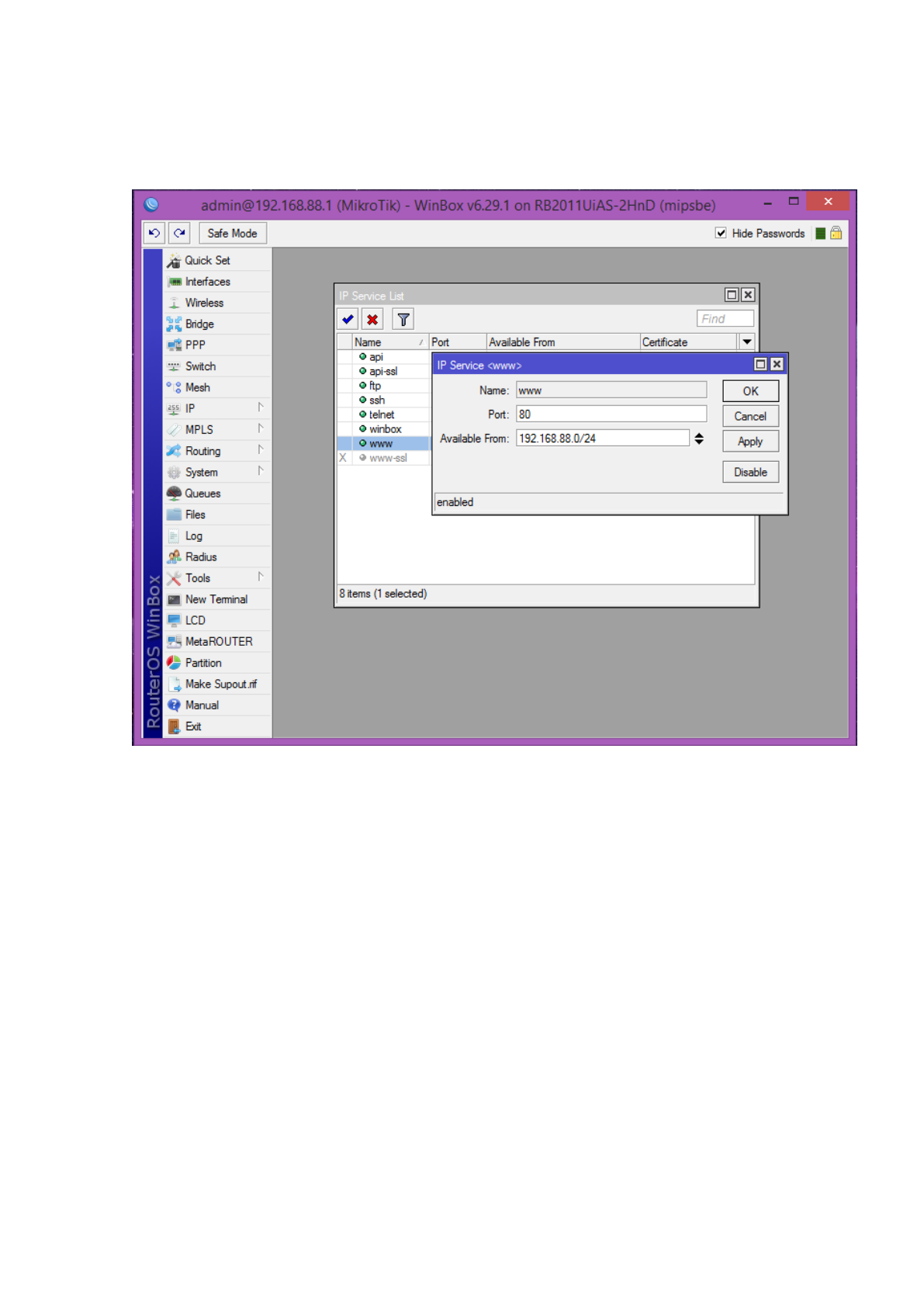
Task: Select the highlighted www service row
Action: click(x=383, y=443)
